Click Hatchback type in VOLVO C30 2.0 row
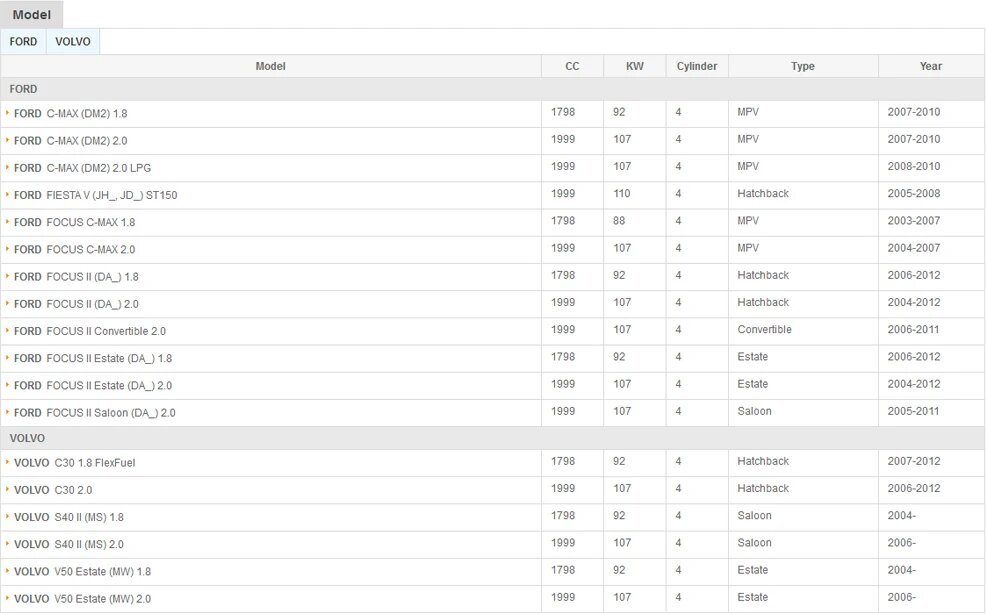986x614 pixels. tap(763, 488)
